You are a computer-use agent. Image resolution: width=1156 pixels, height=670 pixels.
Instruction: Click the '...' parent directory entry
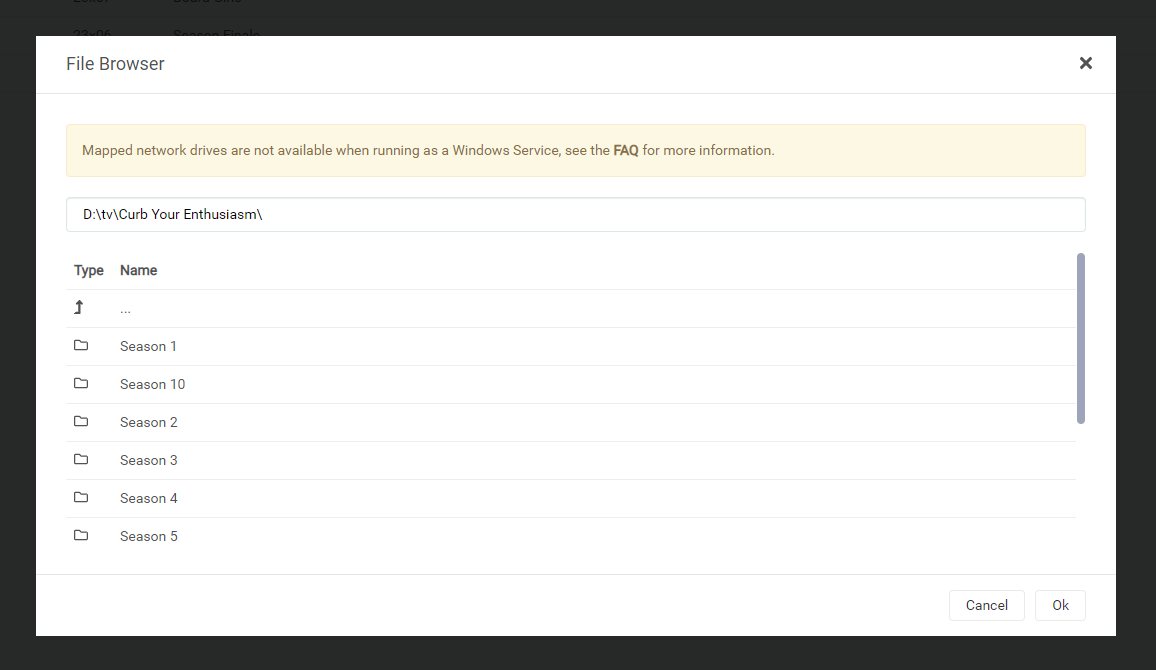pos(125,310)
